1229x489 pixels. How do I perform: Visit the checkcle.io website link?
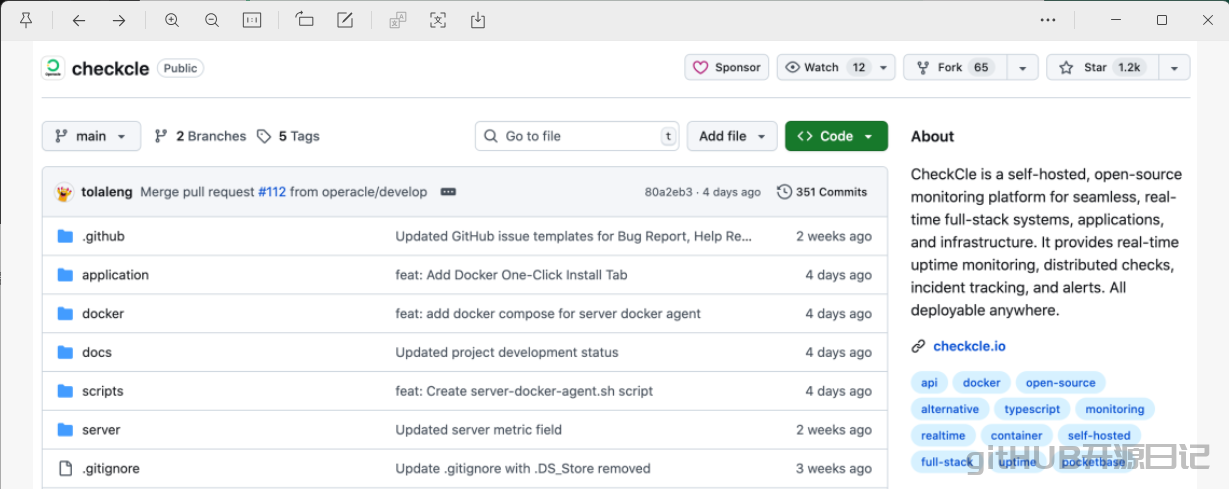tap(969, 346)
